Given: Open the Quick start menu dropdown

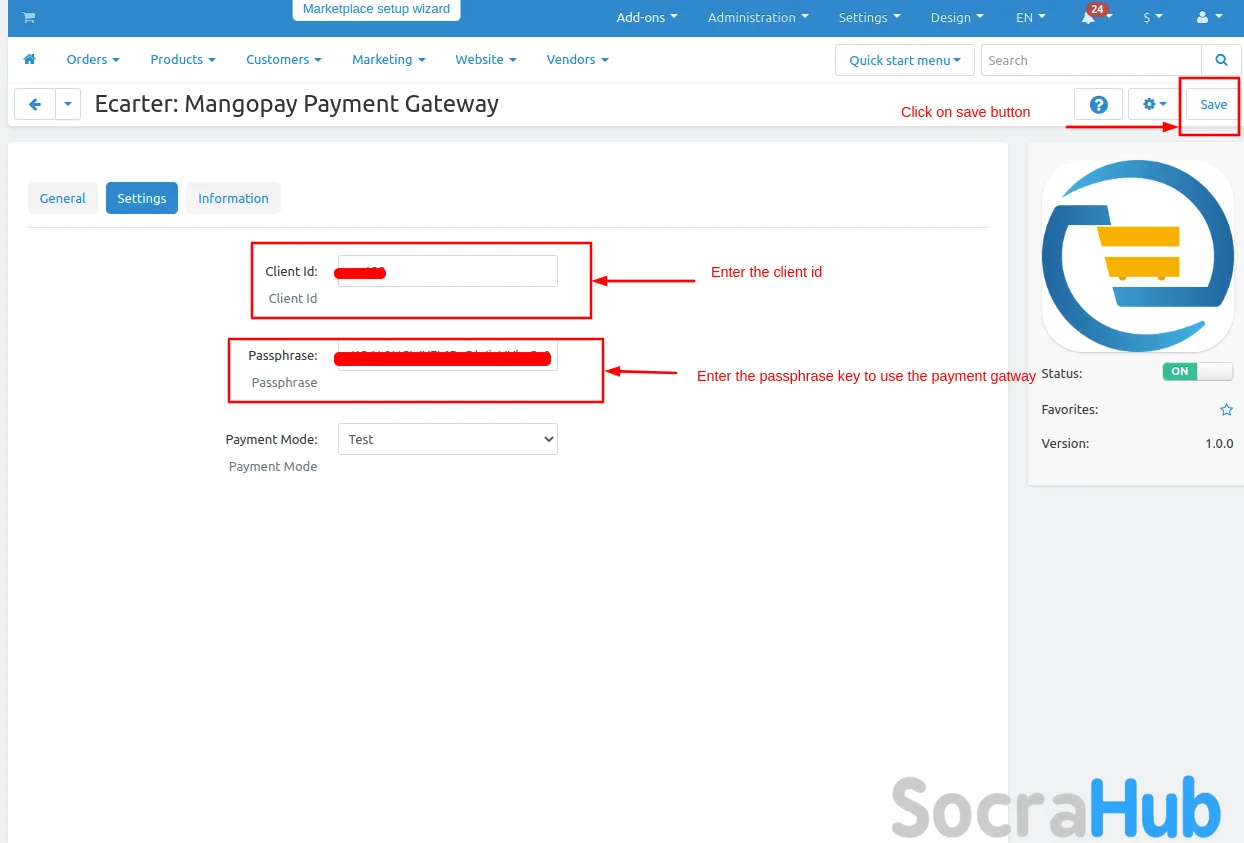Looking at the screenshot, I should [x=904, y=60].
